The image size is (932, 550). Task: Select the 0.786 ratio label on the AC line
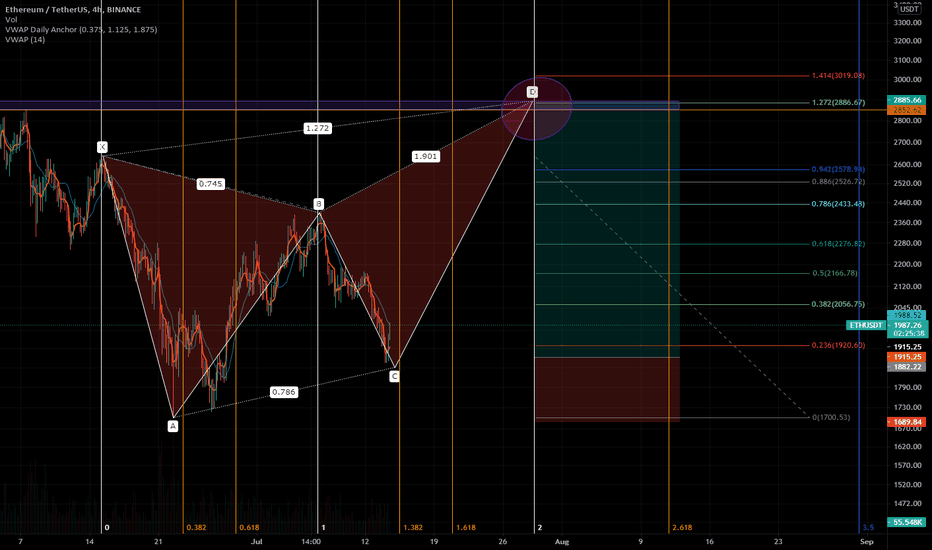(x=284, y=392)
